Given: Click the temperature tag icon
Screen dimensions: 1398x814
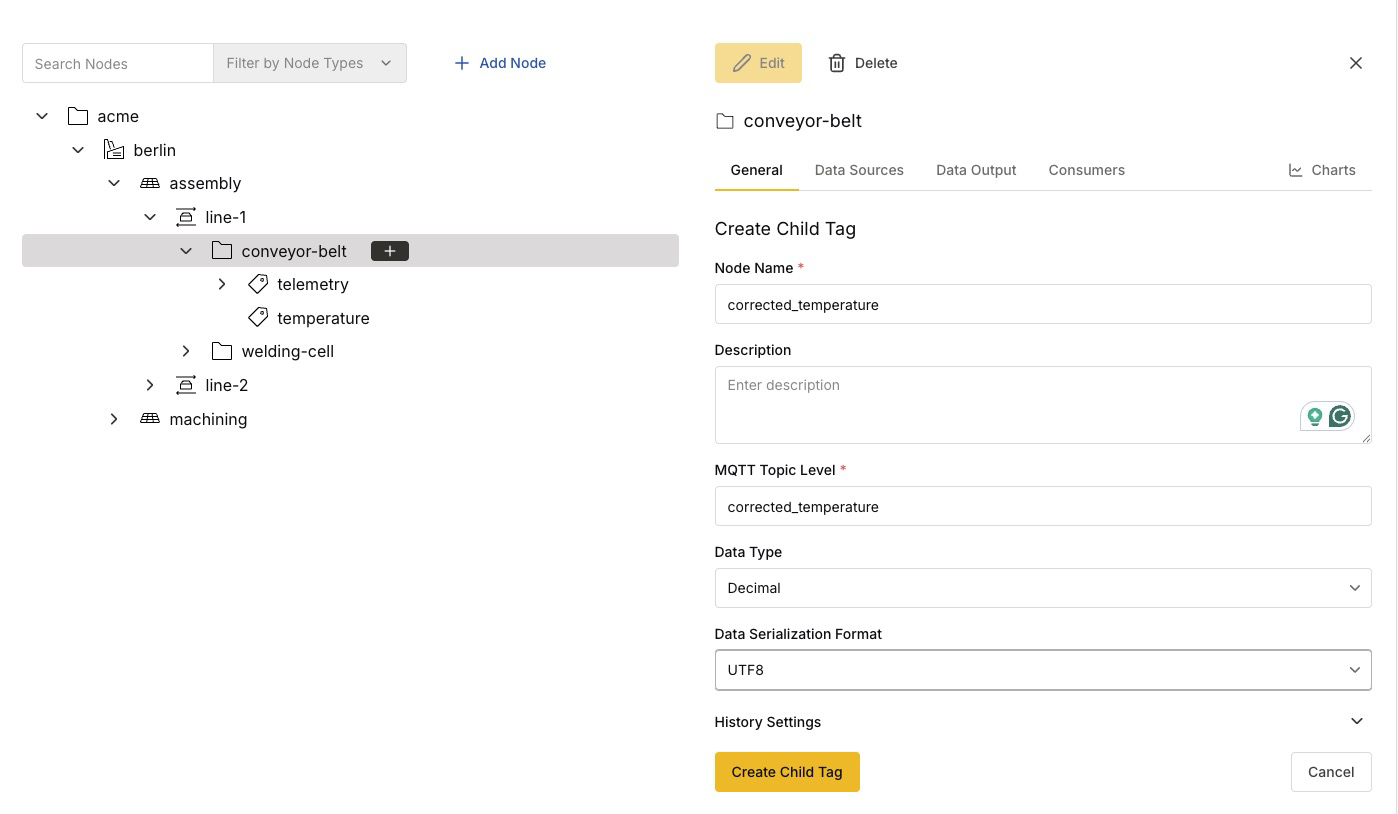Looking at the screenshot, I should coord(258,318).
